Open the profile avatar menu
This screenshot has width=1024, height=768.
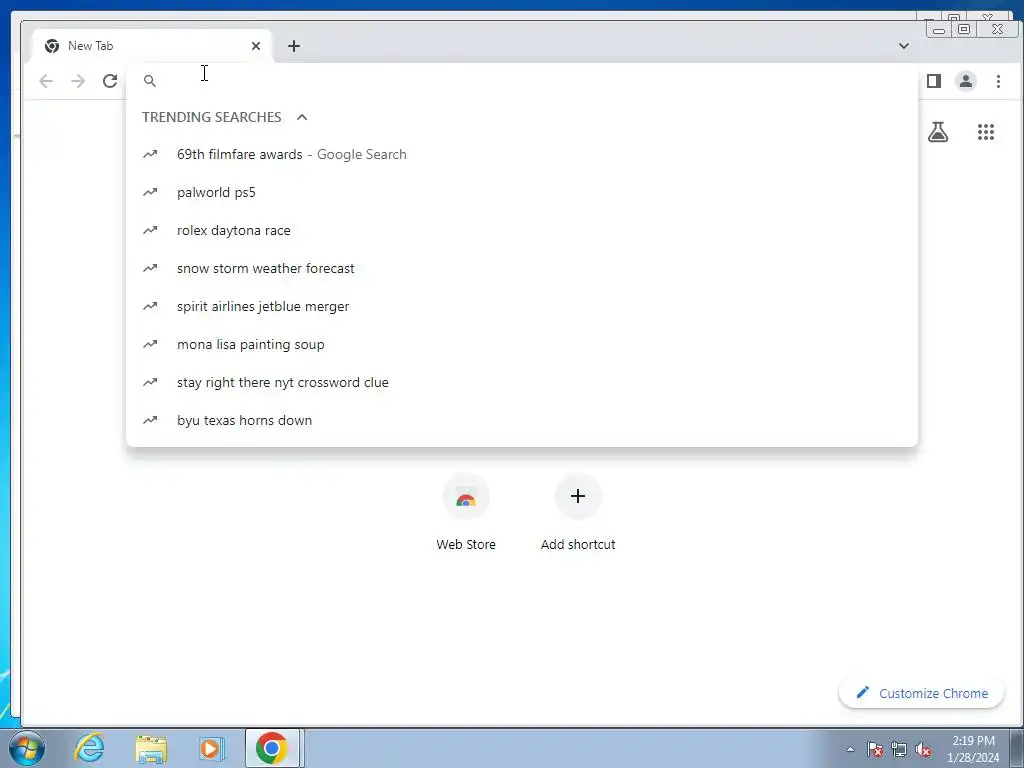pos(966,81)
